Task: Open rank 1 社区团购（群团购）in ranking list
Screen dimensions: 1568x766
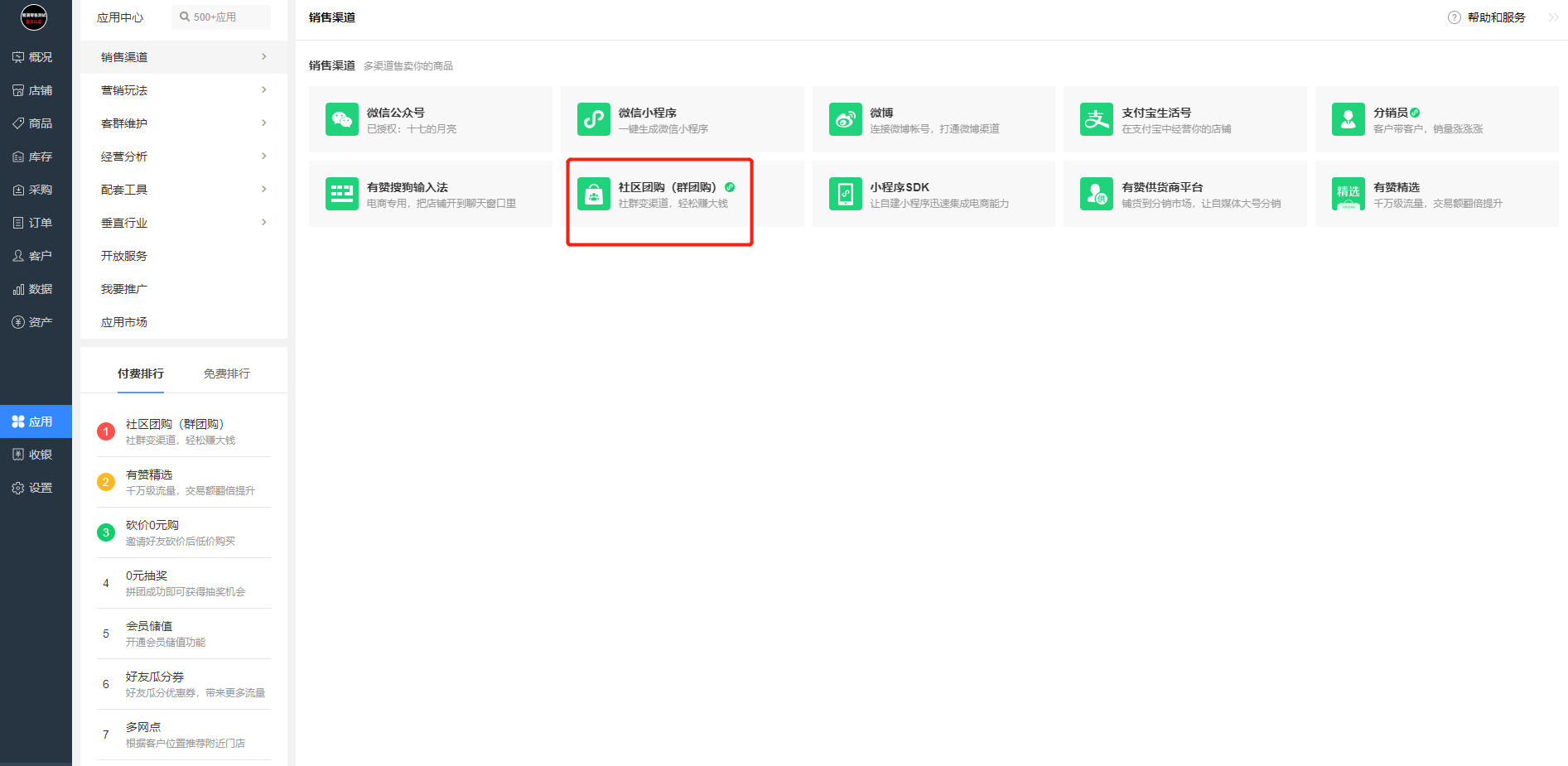Action: (184, 431)
